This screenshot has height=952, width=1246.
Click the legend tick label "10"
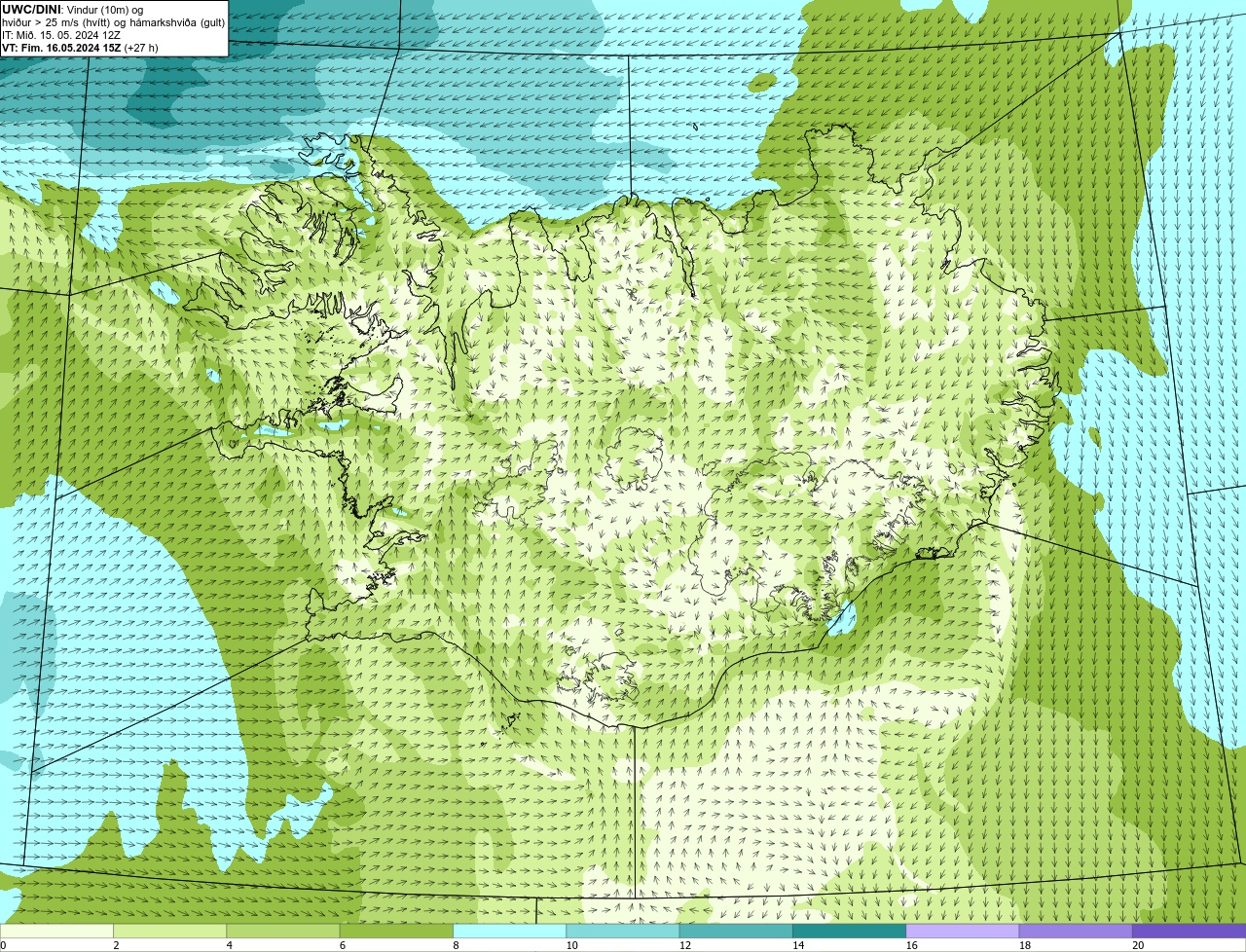(x=571, y=945)
